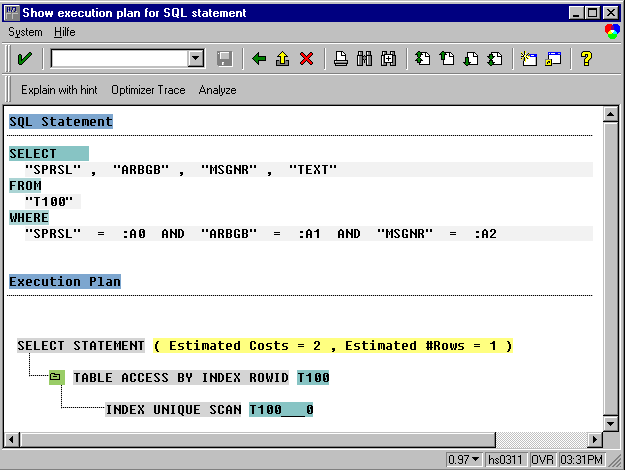Open the command field dropdown arrow

[196, 59]
